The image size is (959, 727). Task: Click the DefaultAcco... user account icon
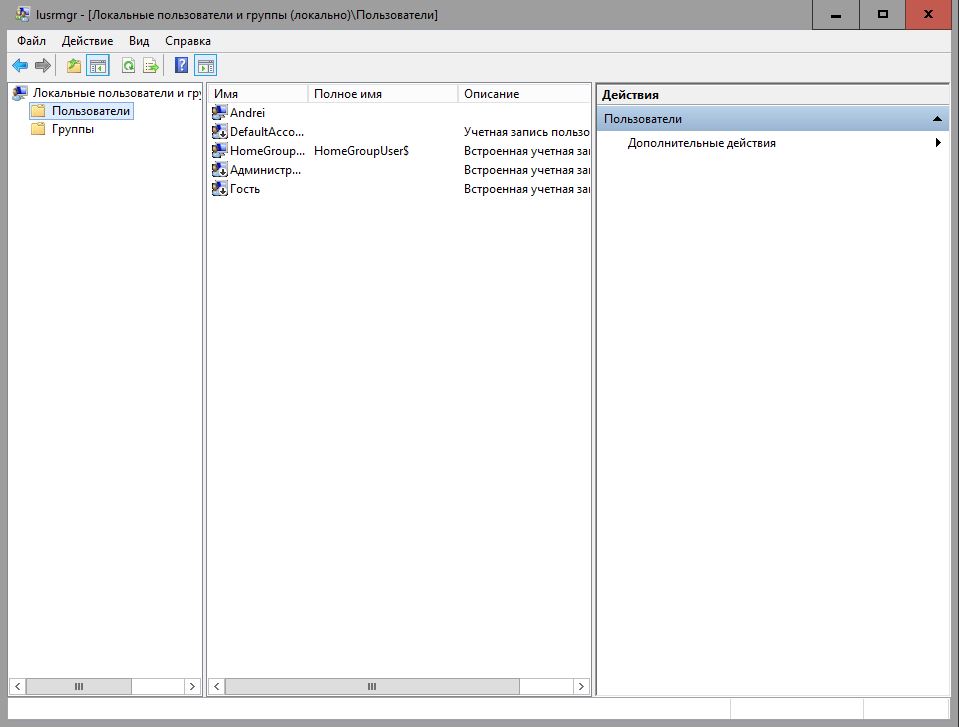point(219,131)
